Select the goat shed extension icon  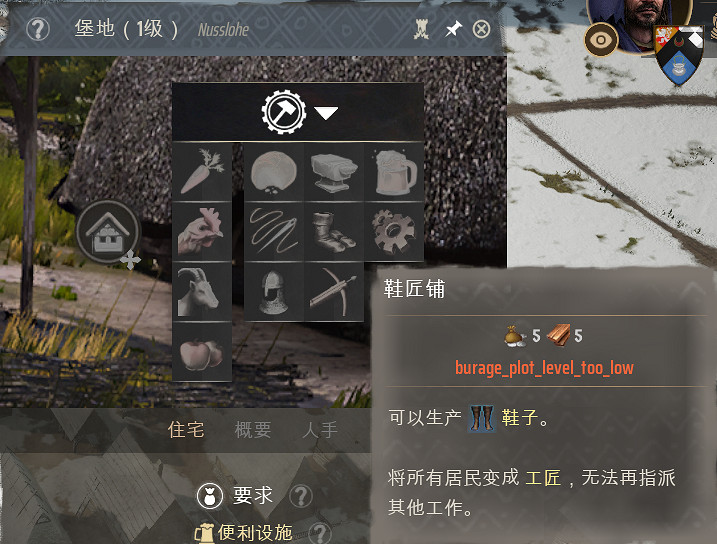tap(202, 292)
